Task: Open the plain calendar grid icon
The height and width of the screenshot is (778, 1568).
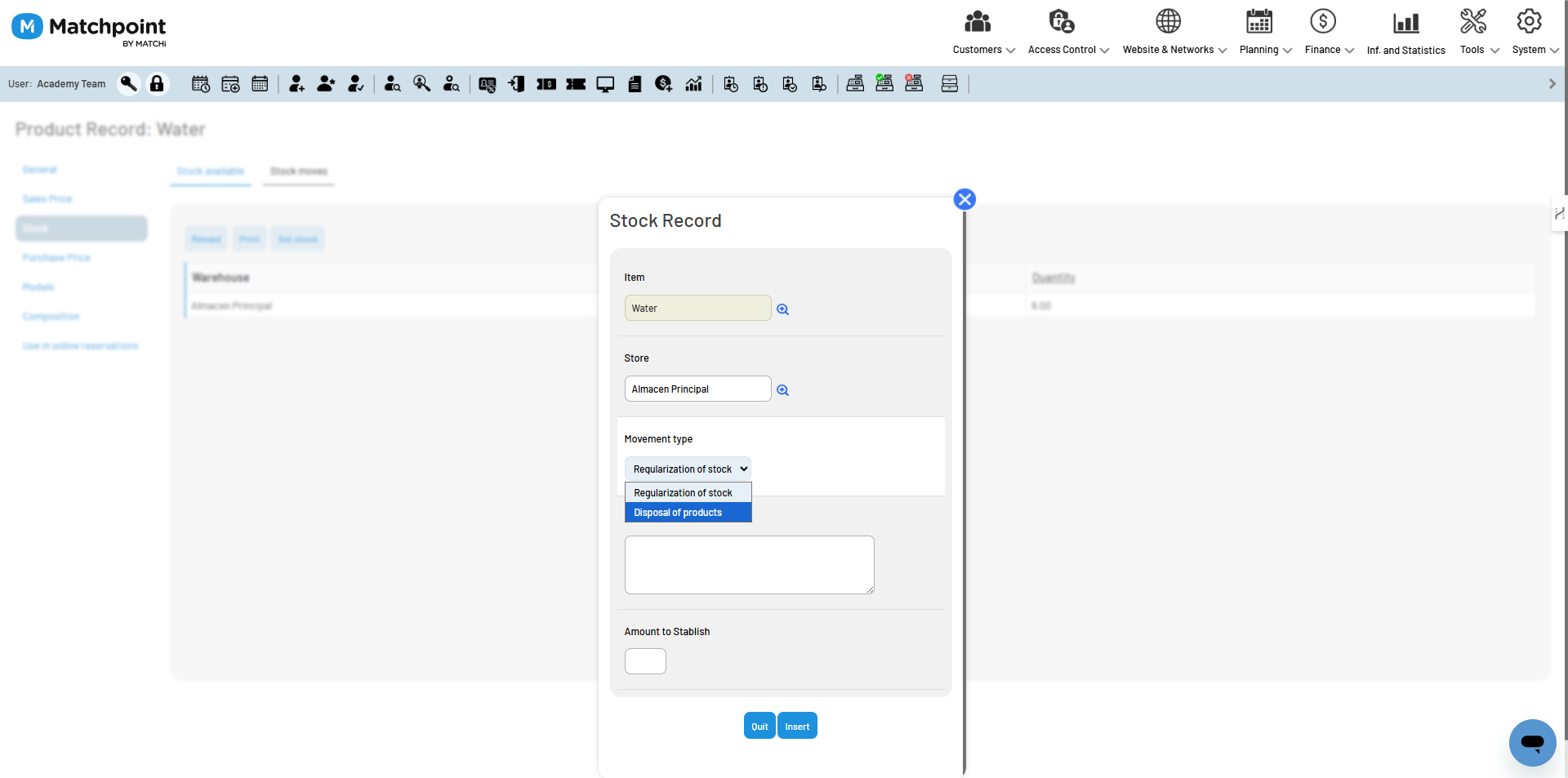Action: (260, 84)
